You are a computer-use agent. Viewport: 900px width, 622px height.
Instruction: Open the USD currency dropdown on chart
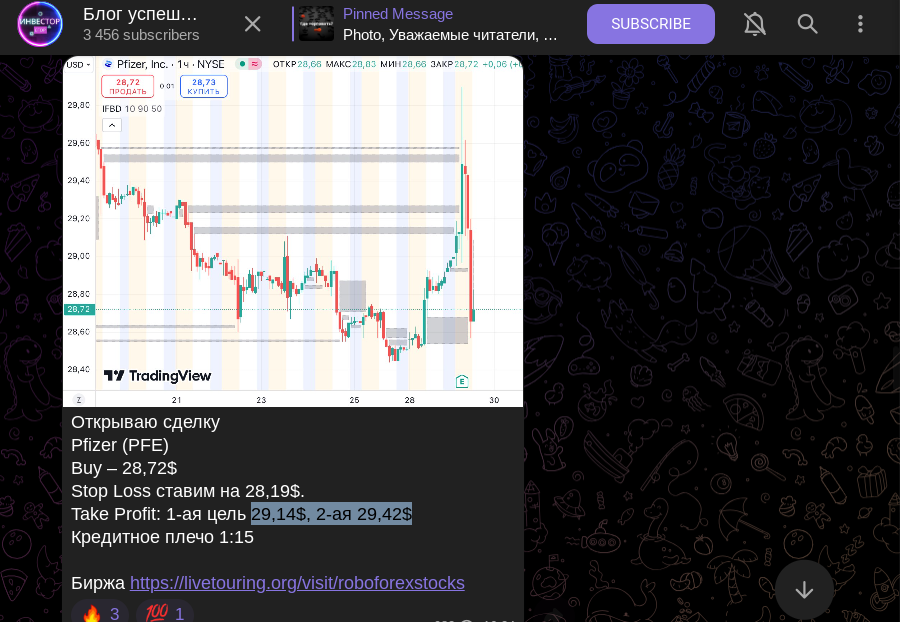[78, 65]
